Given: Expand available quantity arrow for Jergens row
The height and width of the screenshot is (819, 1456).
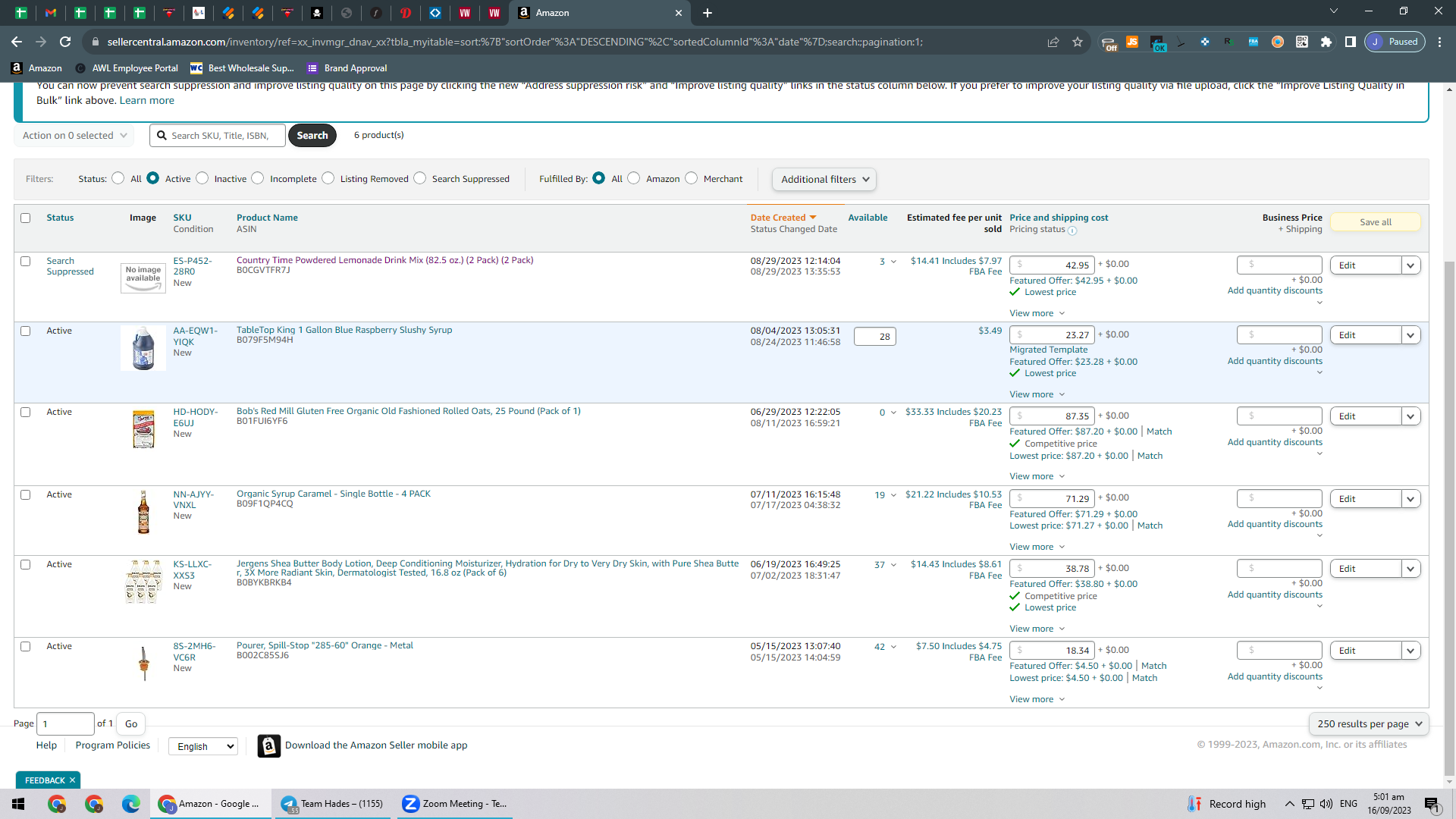Looking at the screenshot, I should pyautogui.click(x=893, y=566).
